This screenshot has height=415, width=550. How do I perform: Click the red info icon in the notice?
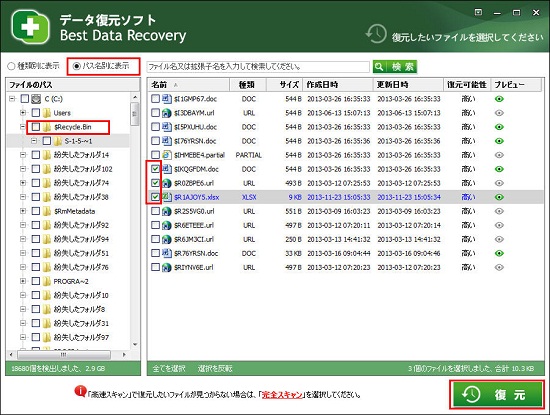80,391
